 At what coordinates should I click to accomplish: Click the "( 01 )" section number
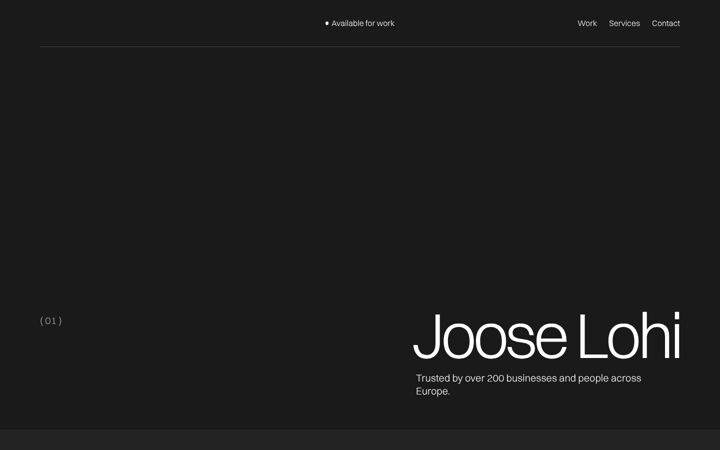tap(51, 321)
